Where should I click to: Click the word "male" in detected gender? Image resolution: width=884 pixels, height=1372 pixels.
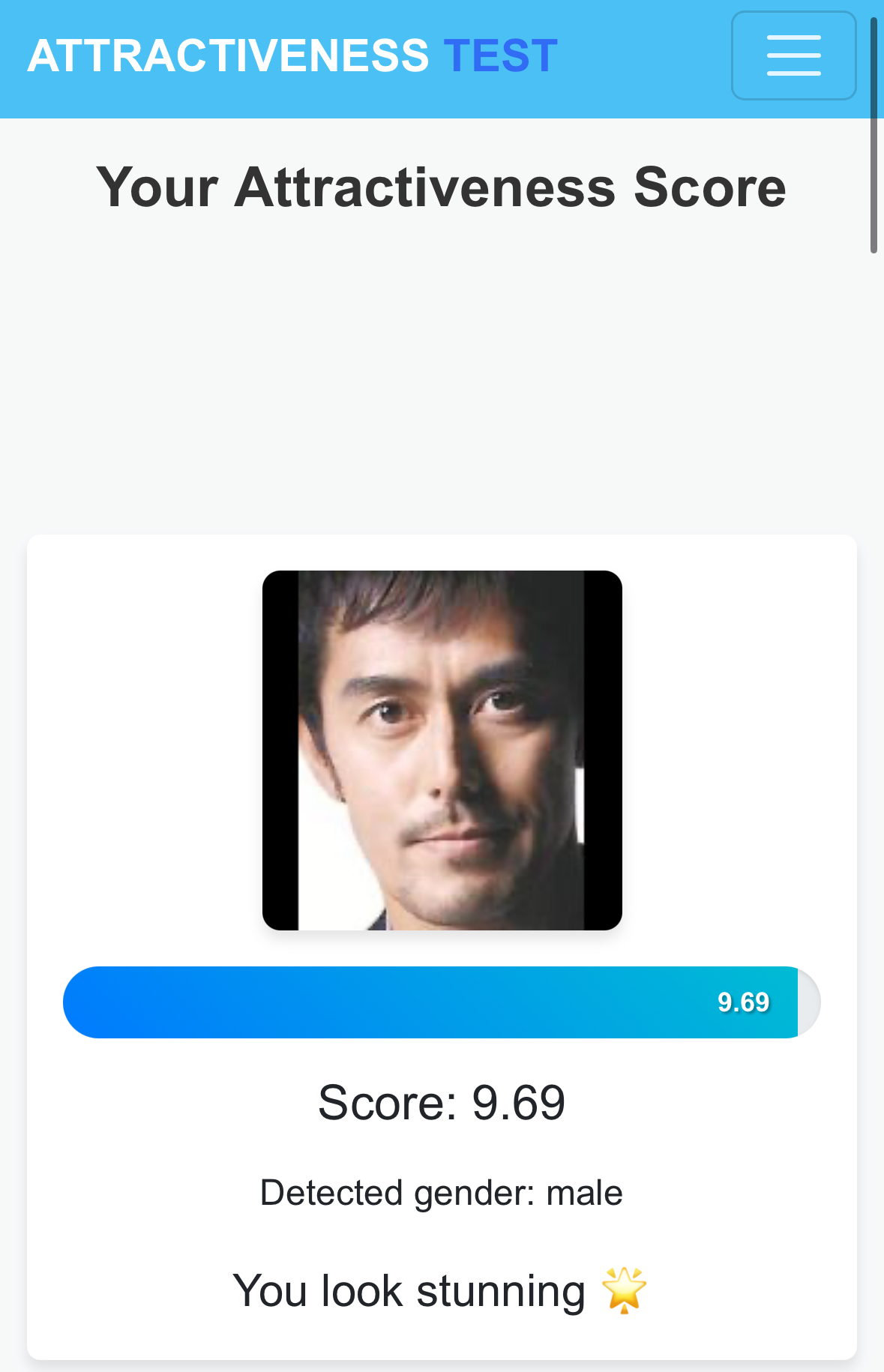pyautogui.click(x=584, y=1192)
